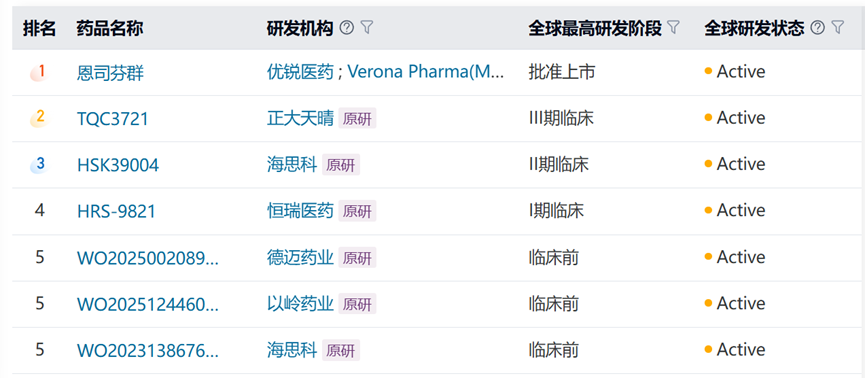Open the 以岭药业 organization link
This screenshot has width=865, height=378.
tap(301, 304)
